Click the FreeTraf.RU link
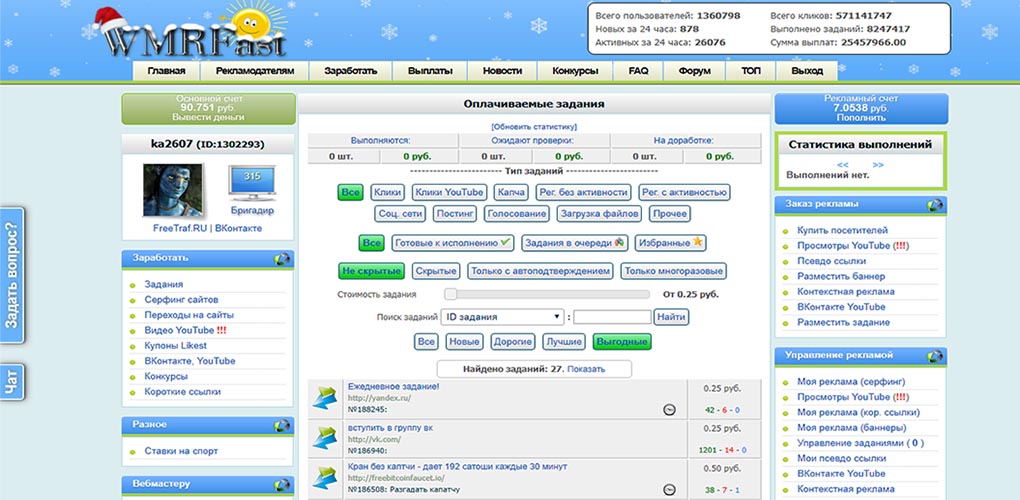 pos(180,229)
